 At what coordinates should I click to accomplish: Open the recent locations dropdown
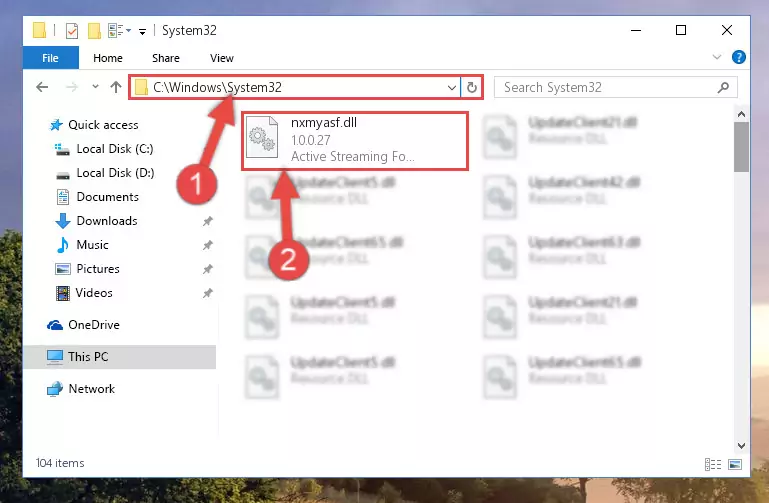[x=95, y=87]
